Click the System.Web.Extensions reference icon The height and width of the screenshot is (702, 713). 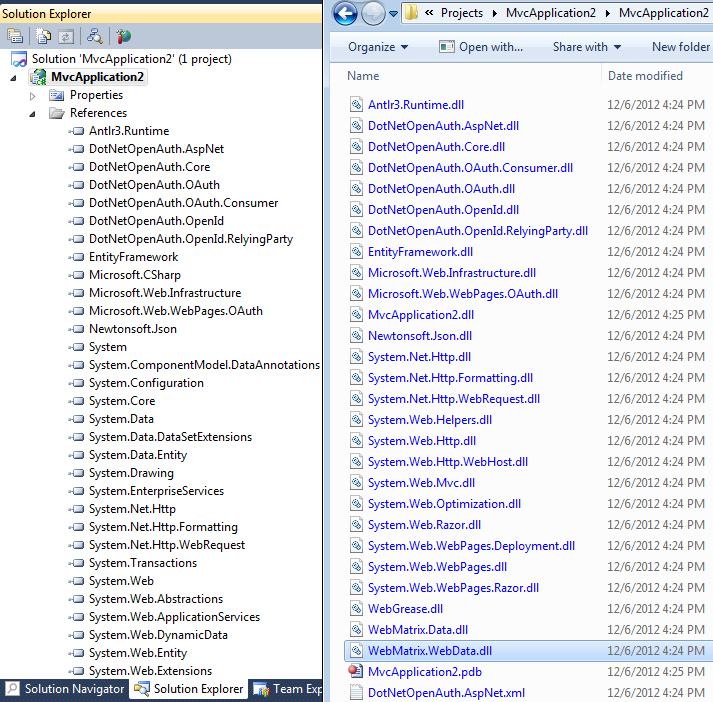(x=77, y=671)
